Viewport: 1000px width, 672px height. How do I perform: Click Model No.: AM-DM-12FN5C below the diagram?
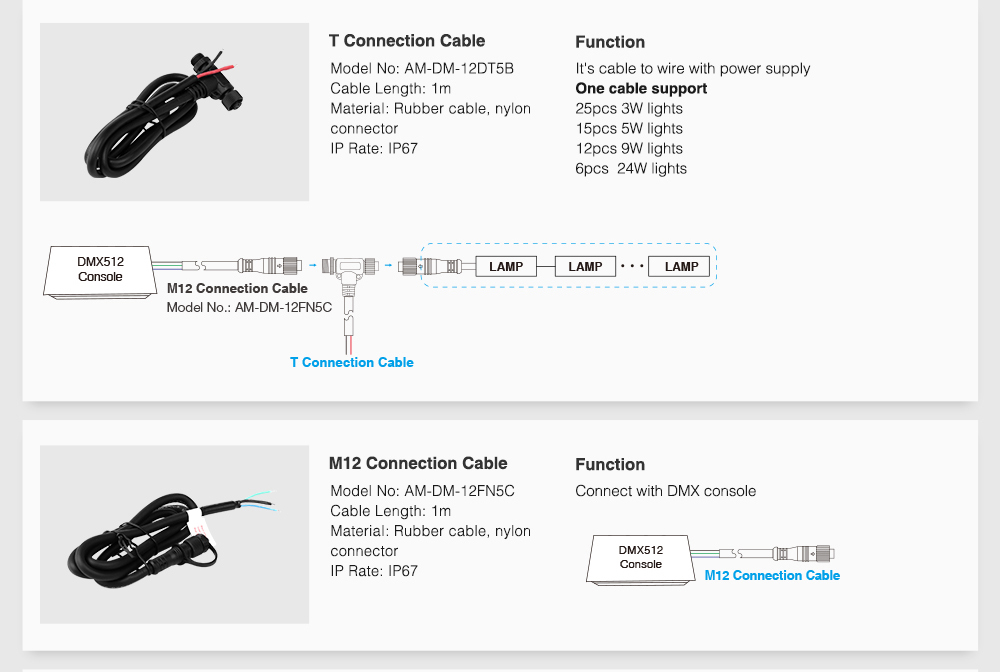[248, 308]
